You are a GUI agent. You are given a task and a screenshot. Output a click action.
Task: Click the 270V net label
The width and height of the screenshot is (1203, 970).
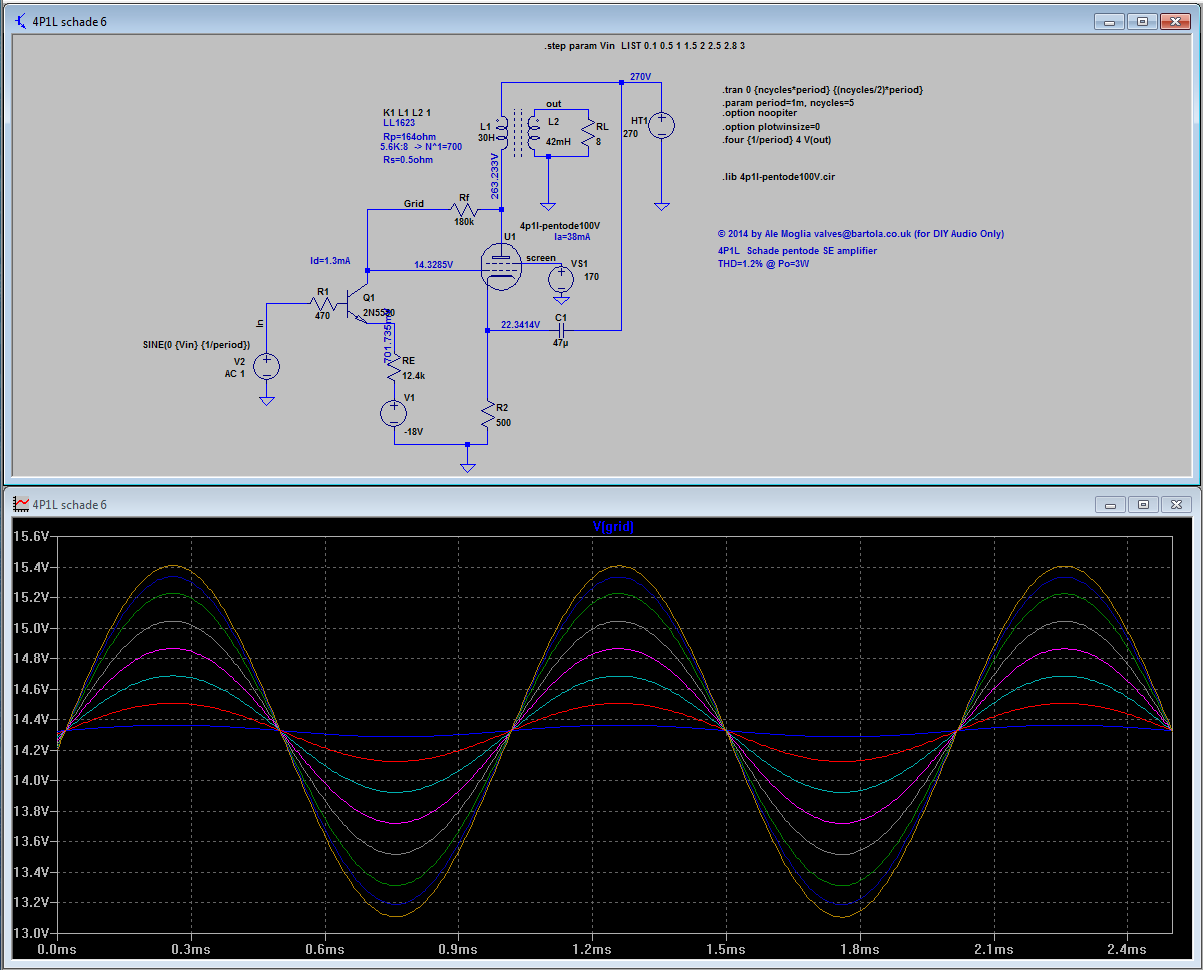coord(641,76)
